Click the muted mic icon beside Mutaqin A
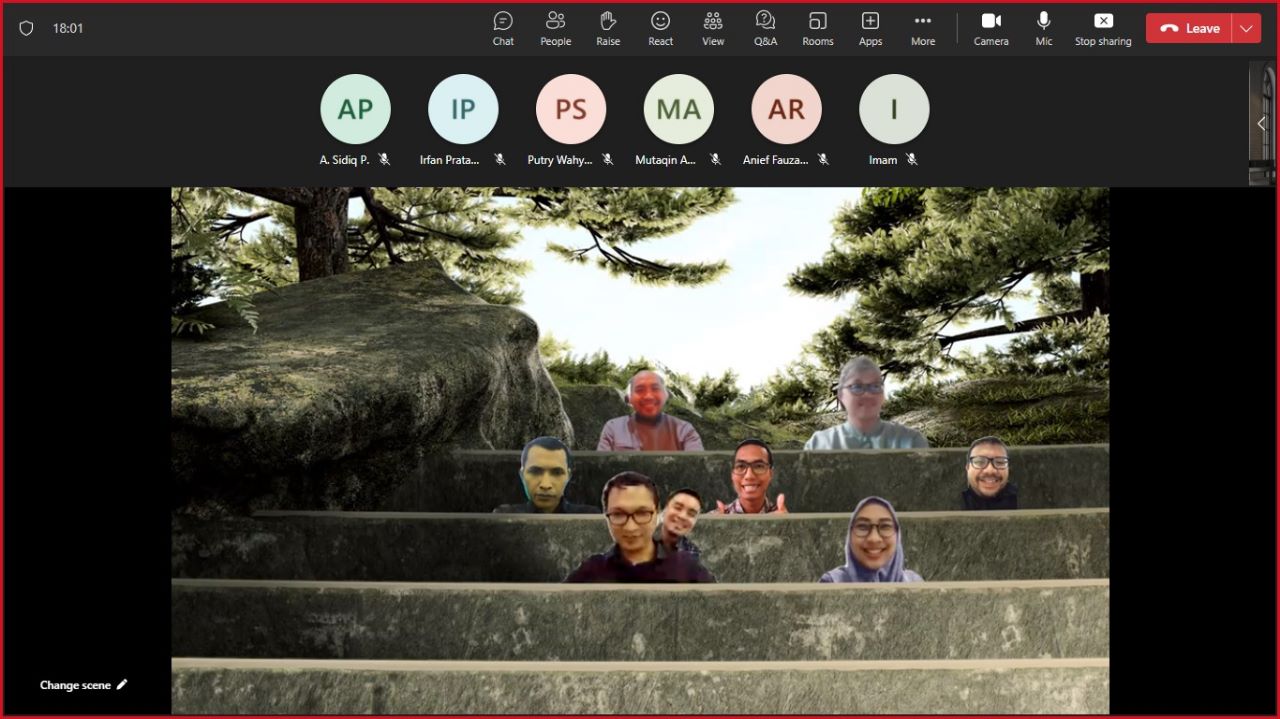This screenshot has width=1280, height=719. 715,159
